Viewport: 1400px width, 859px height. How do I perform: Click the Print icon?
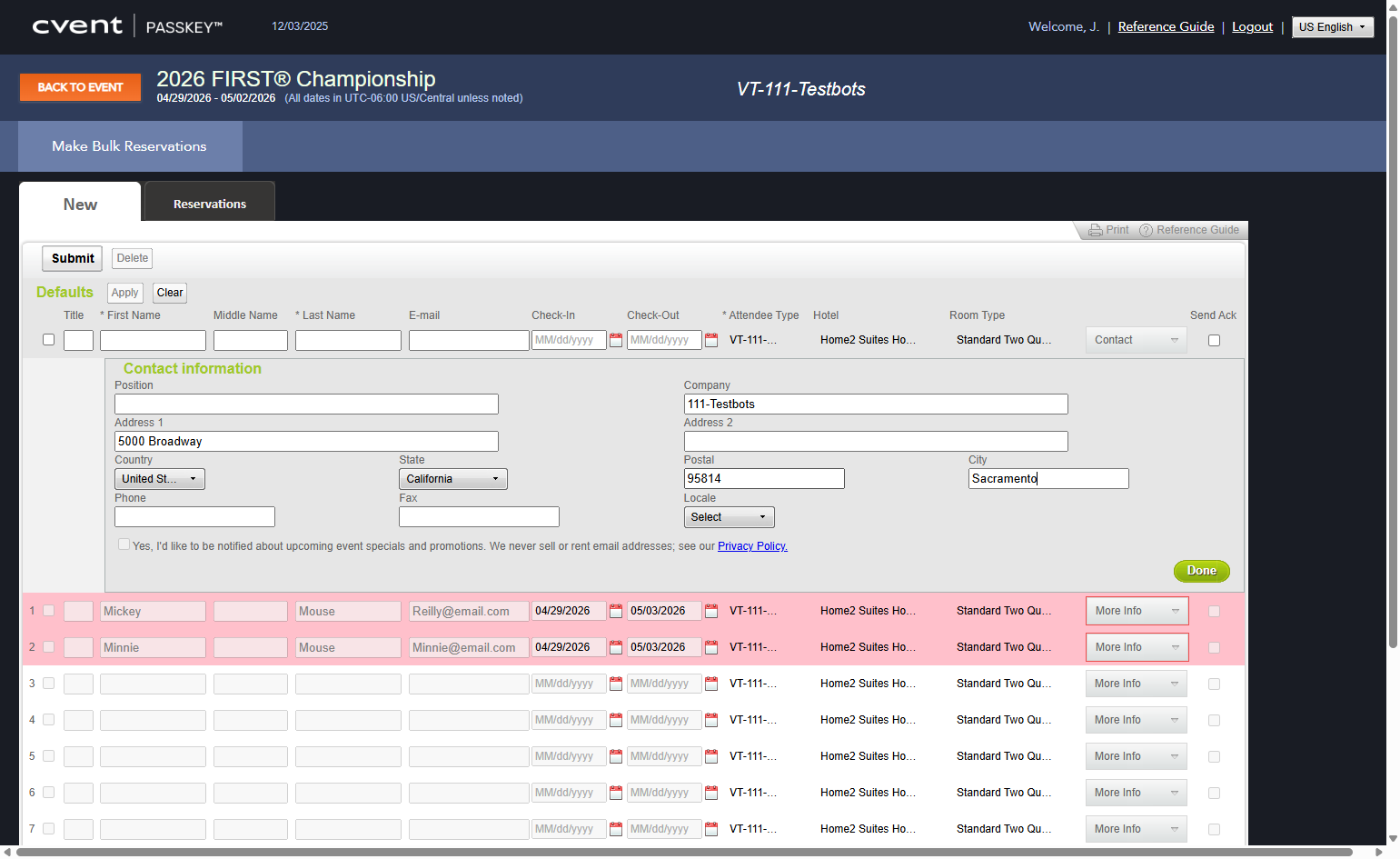(1096, 230)
